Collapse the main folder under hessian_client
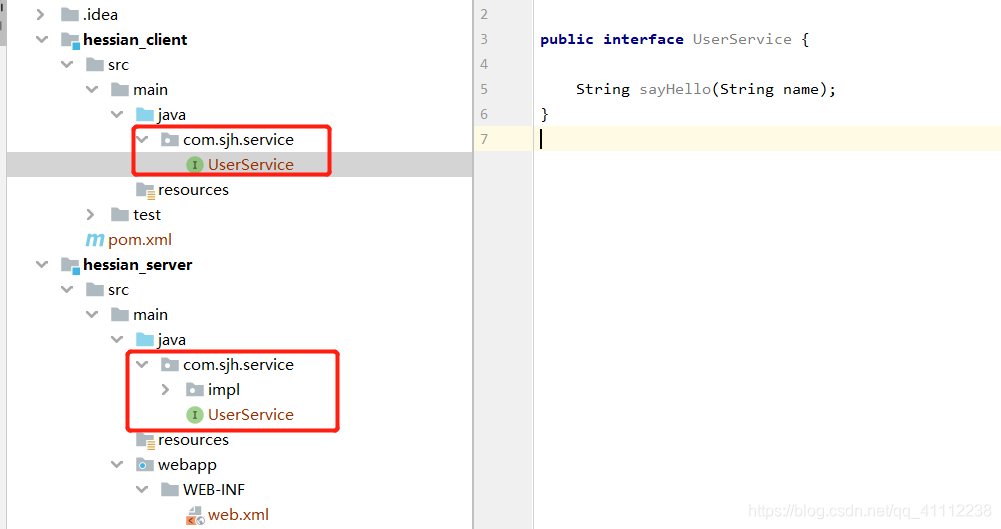Viewport: 1001px width, 529px height. [x=92, y=89]
